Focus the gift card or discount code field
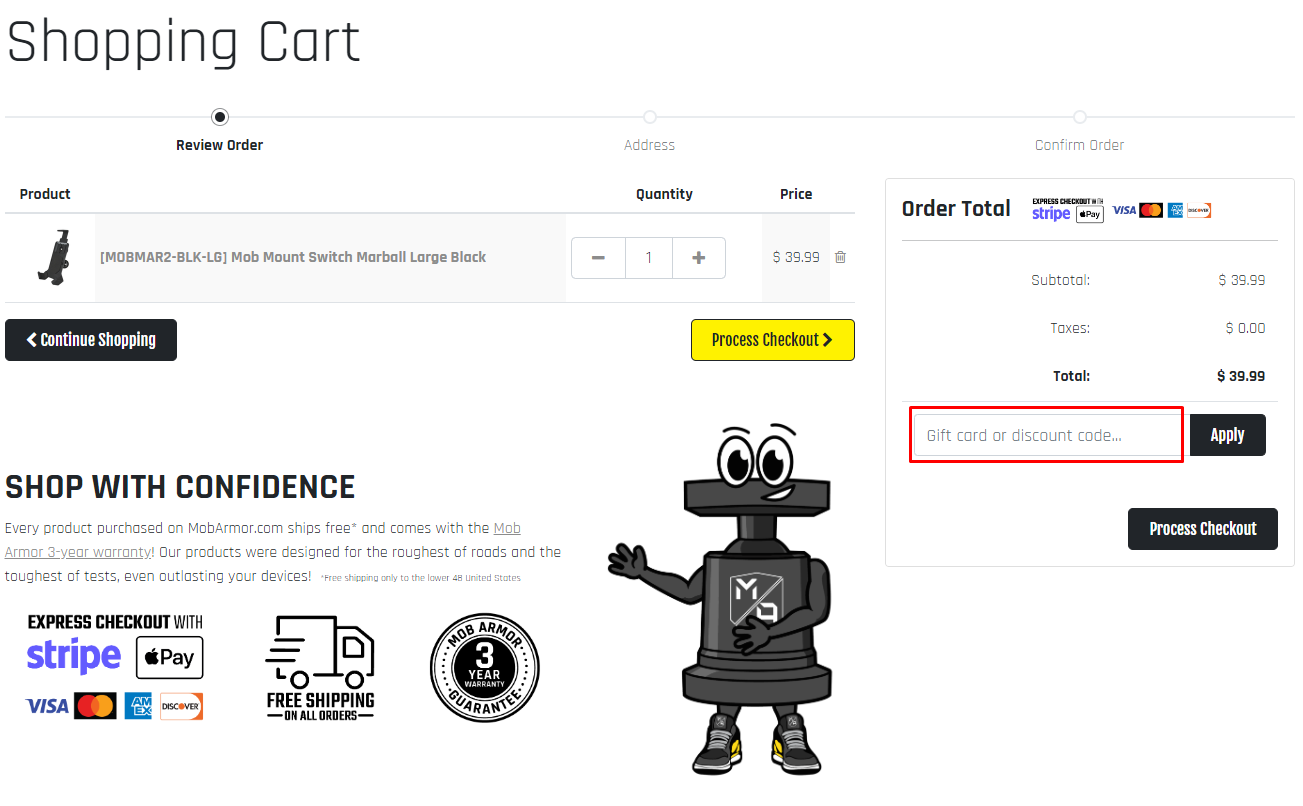1303x806 pixels. click(x=1046, y=435)
